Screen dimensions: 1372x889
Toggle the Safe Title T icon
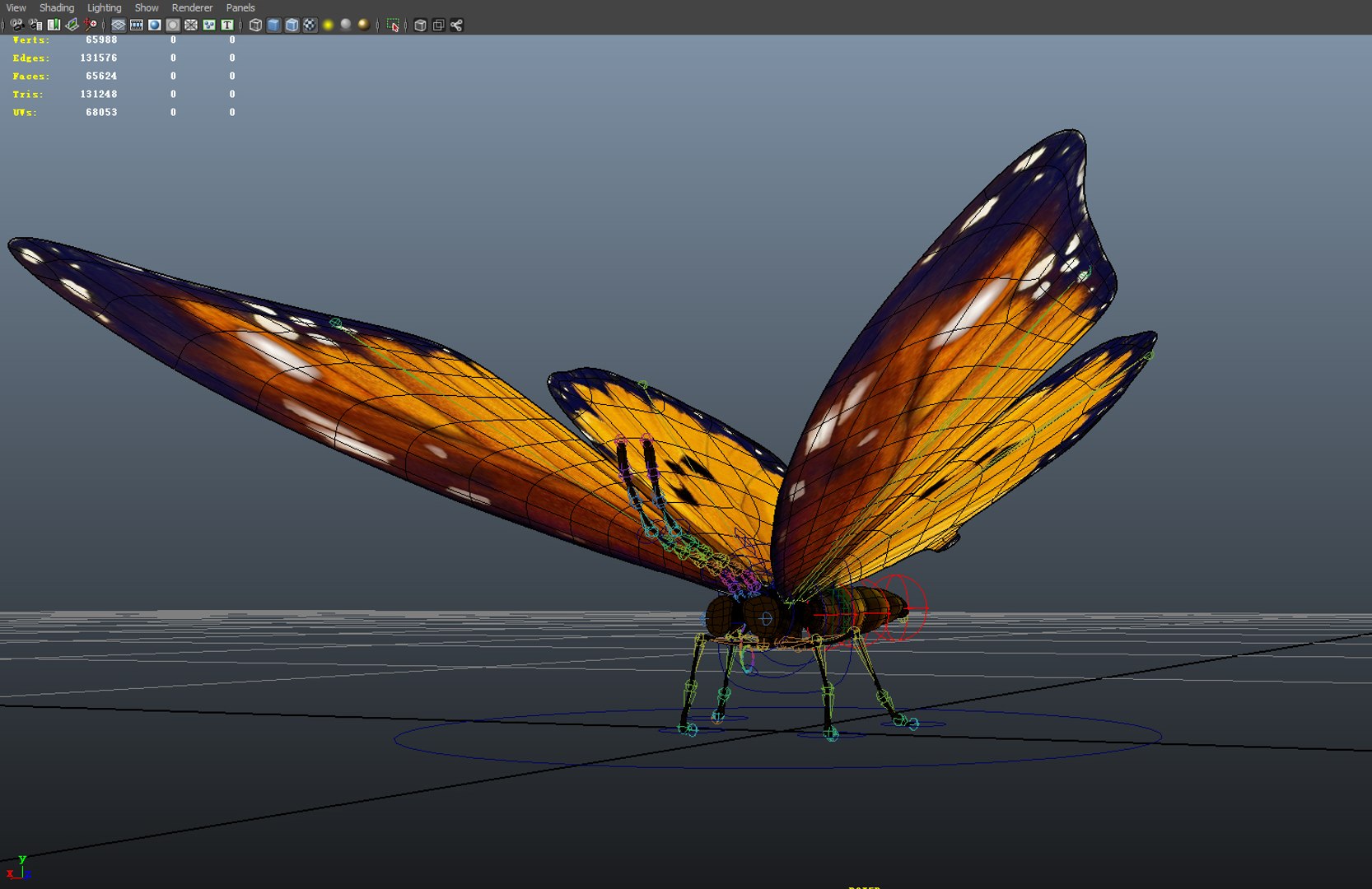[x=226, y=25]
